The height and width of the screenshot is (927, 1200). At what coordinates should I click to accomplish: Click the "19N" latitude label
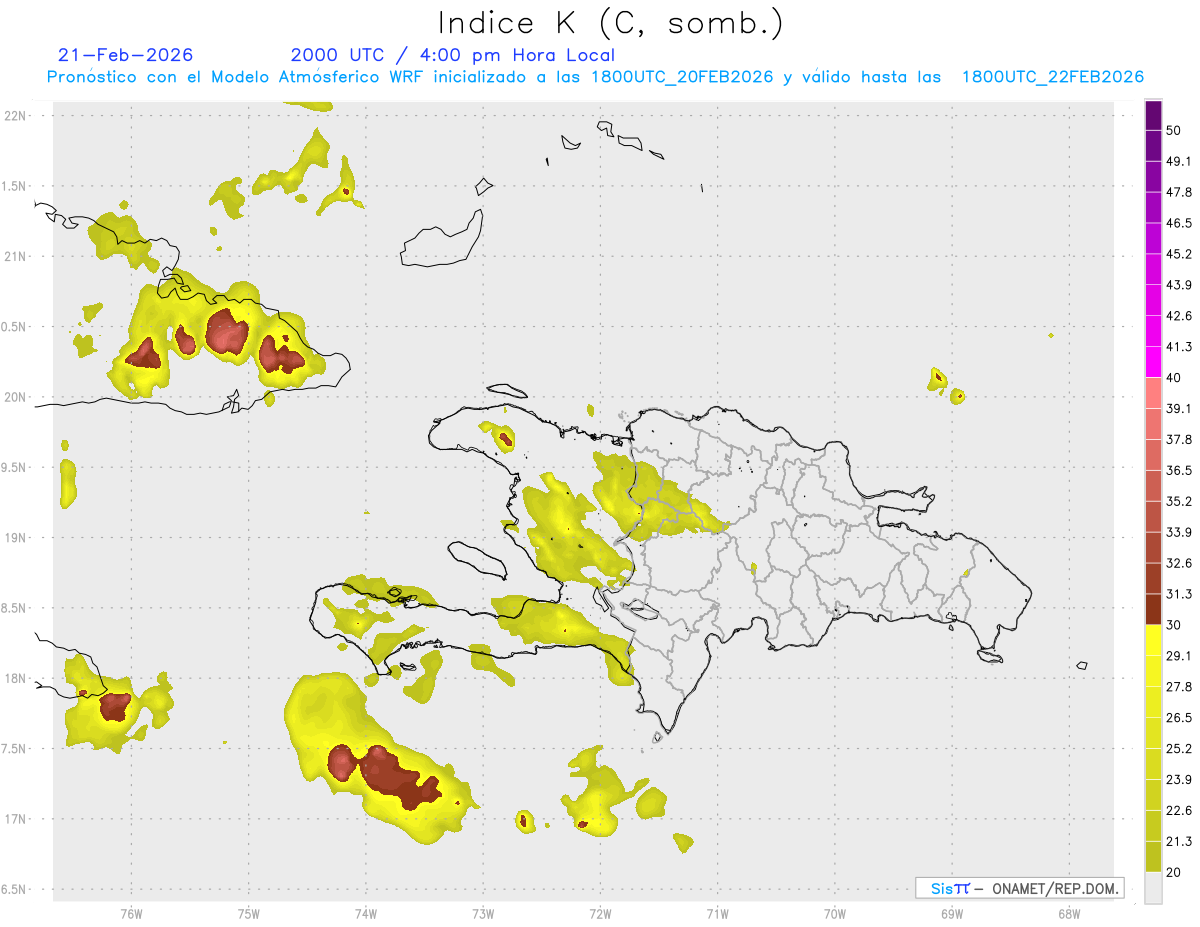[14, 537]
